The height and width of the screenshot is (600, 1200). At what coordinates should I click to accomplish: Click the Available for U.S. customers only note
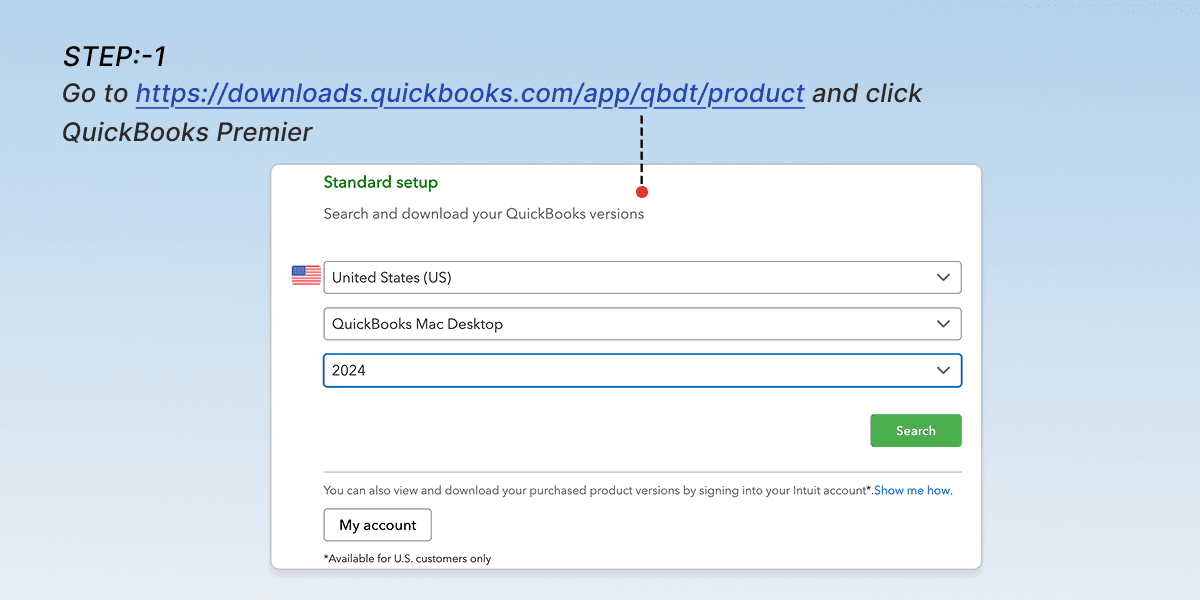[x=407, y=559]
